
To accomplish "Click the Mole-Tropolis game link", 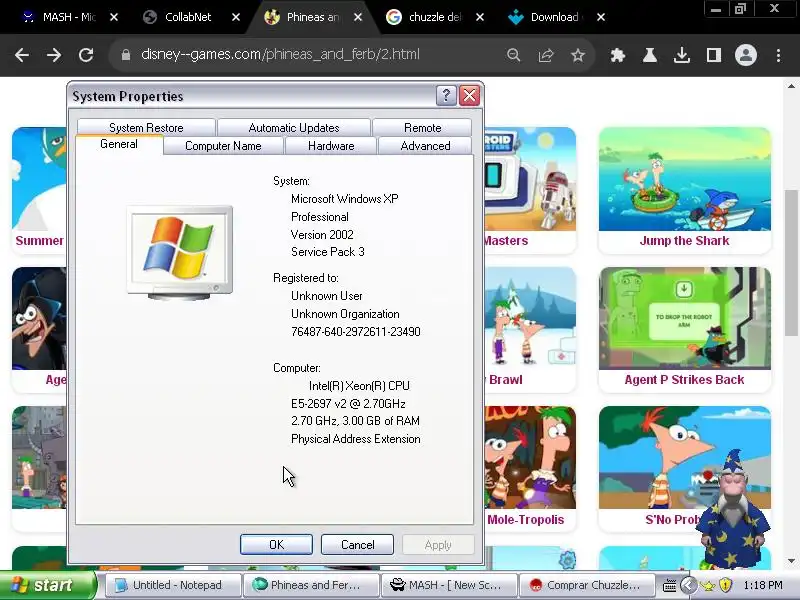I will coord(526,519).
